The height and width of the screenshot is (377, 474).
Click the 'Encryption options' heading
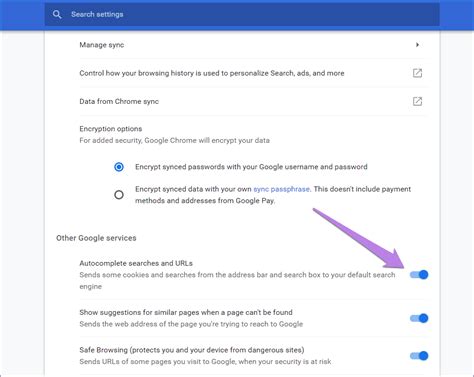(111, 129)
